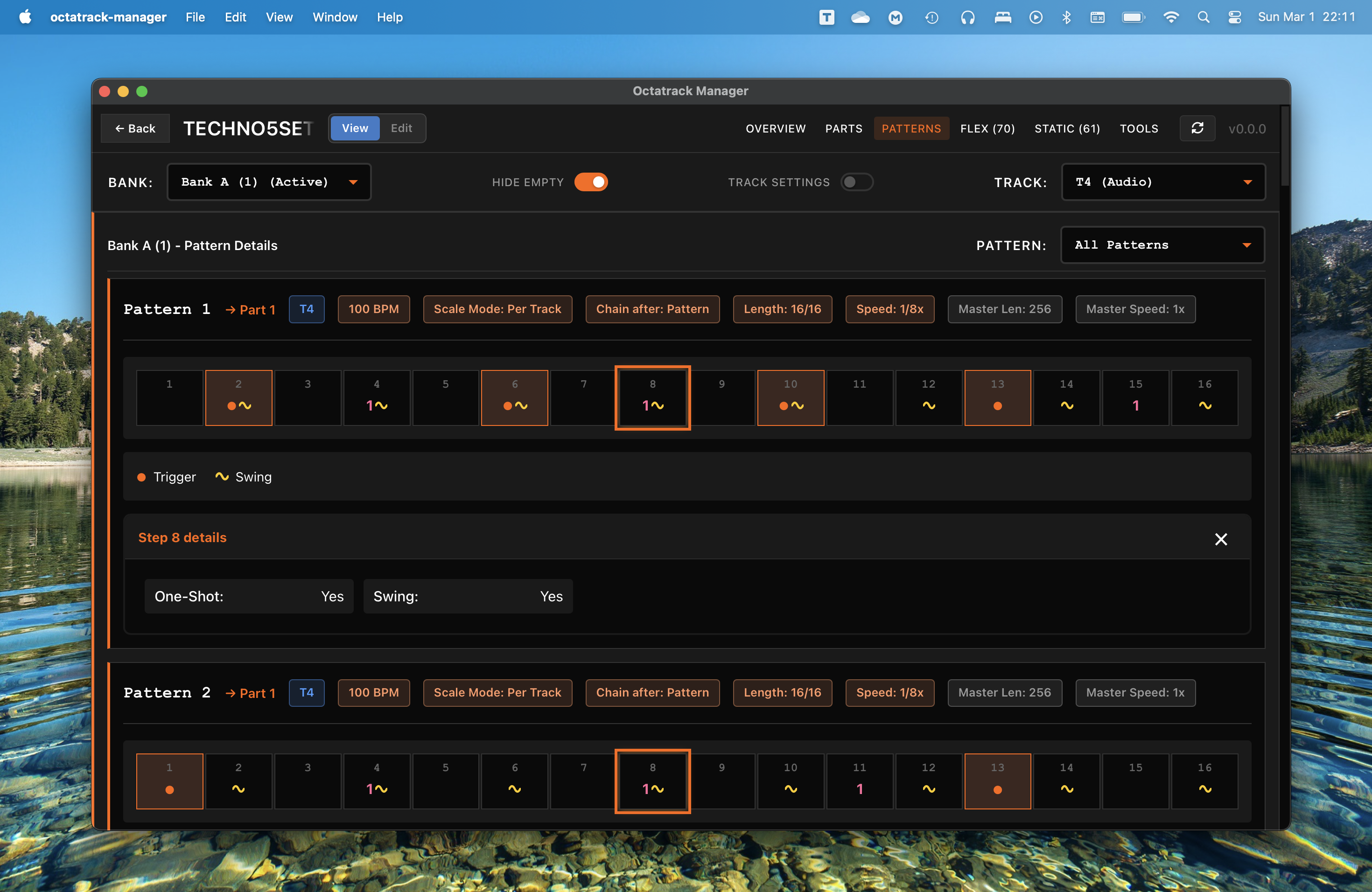The image size is (1372, 892).
Task: Click the headphones icon in the menu bar
Action: [968, 17]
